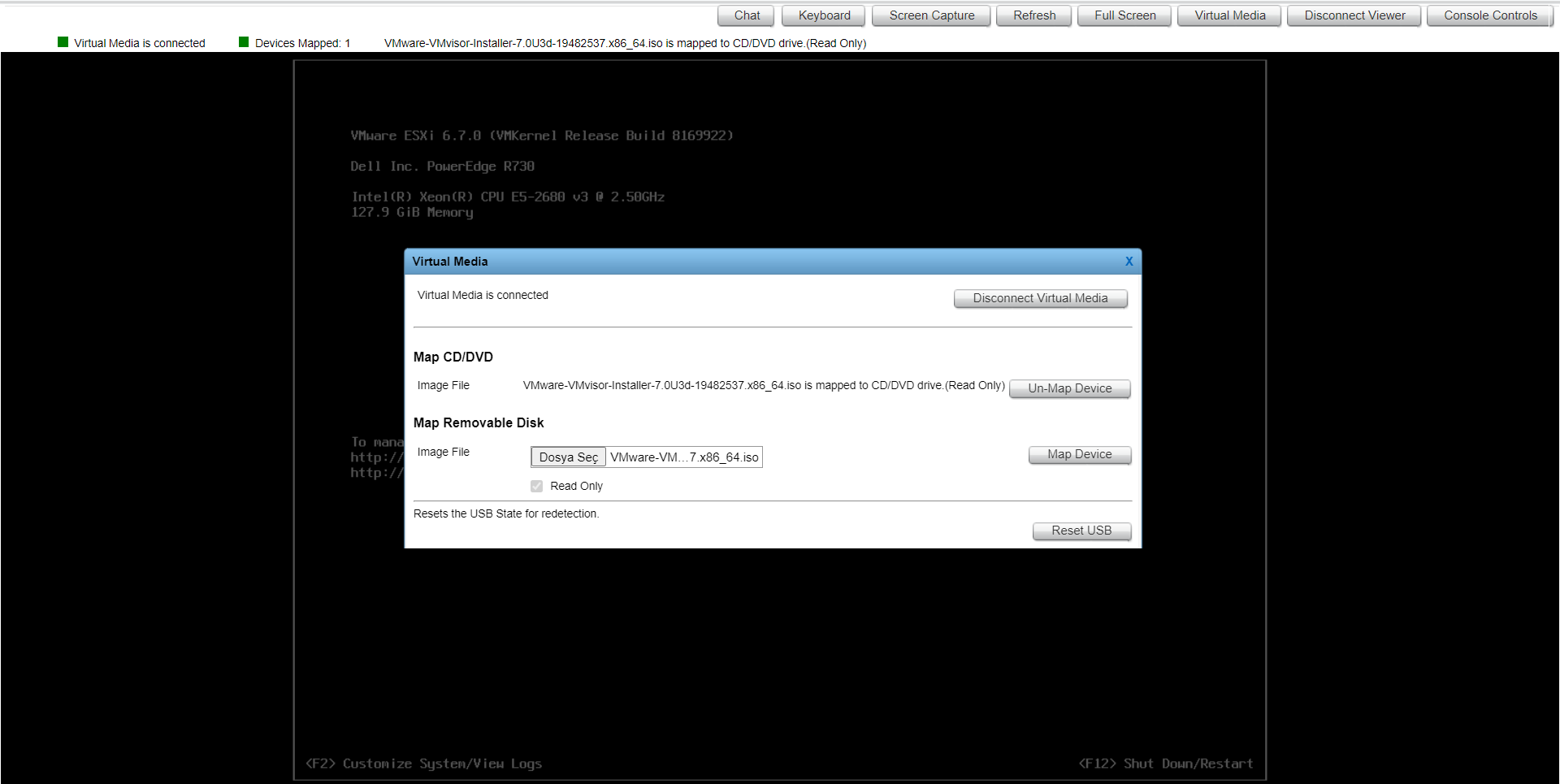1560x784 pixels.
Task: Click the Intel Xeon CPU E5-2680 line
Action: pyautogui.click(x=508, y=197)
